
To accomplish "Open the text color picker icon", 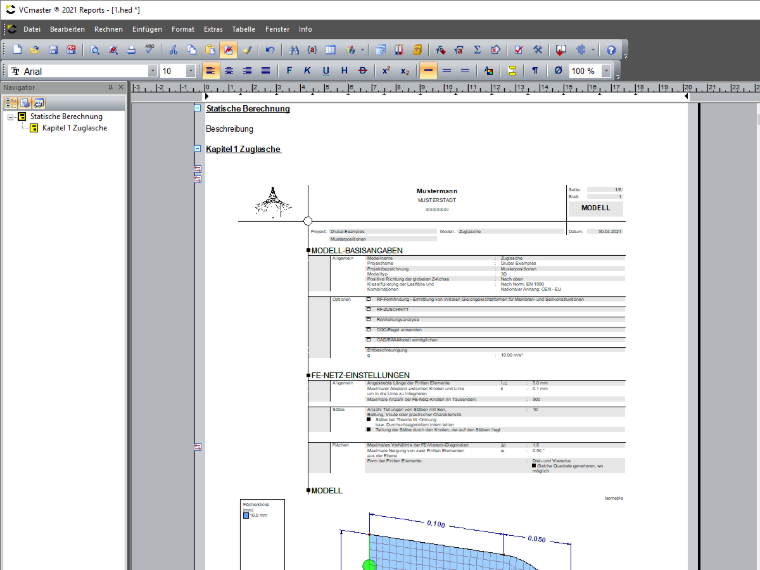I will pos(489,71).
